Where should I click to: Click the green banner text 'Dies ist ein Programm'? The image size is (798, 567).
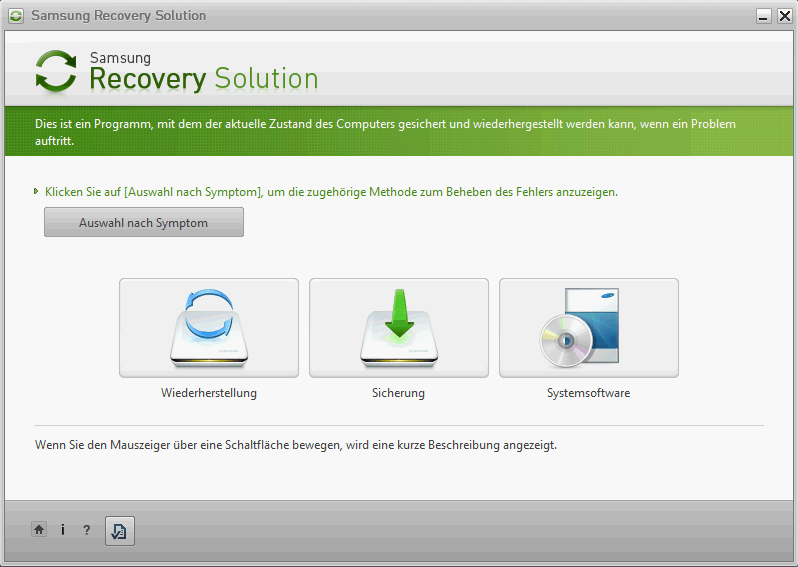[94, 124]
